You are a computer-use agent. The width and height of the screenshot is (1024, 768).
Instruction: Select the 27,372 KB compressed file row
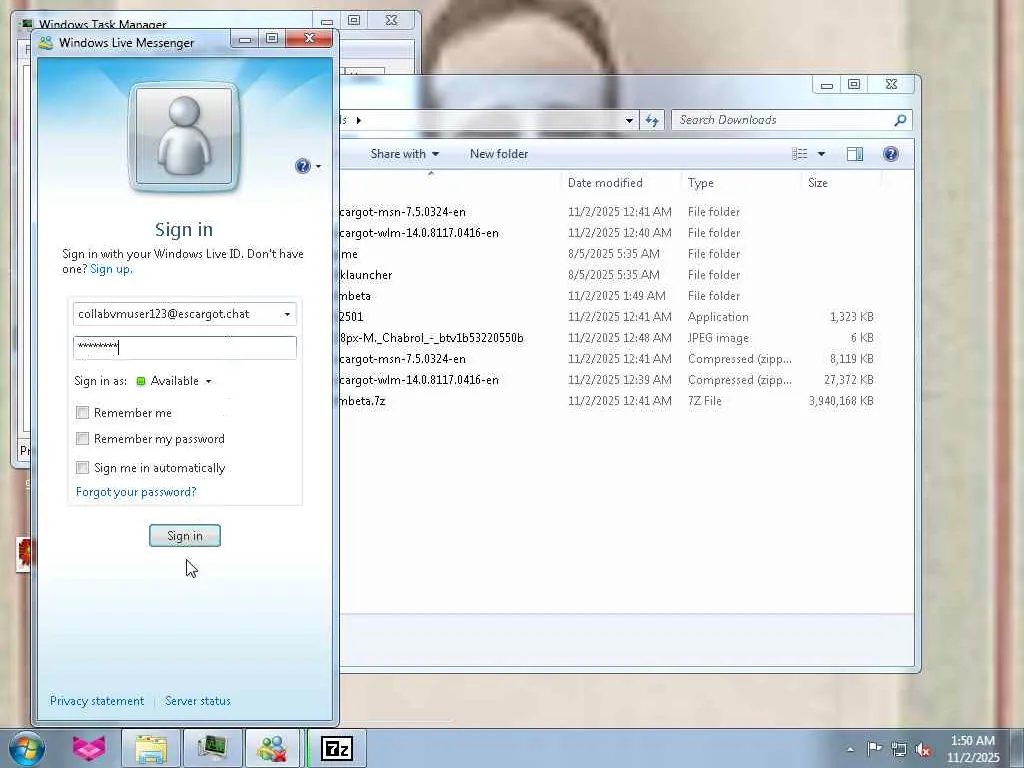click(x=607, y=380)
